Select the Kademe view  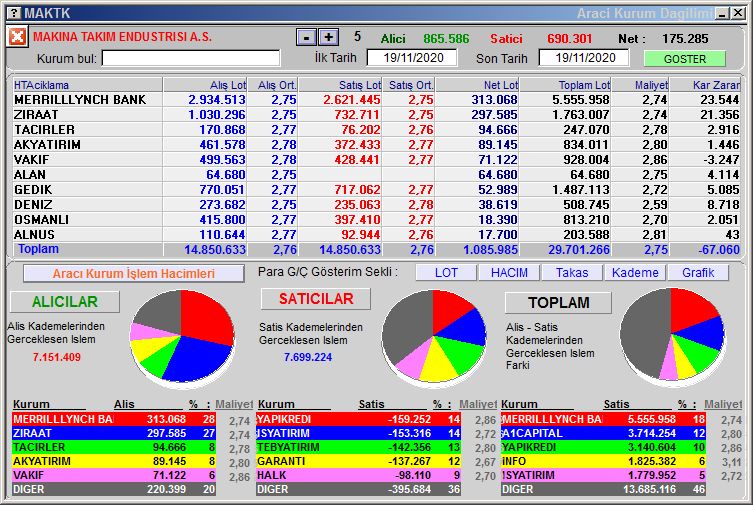635,273
